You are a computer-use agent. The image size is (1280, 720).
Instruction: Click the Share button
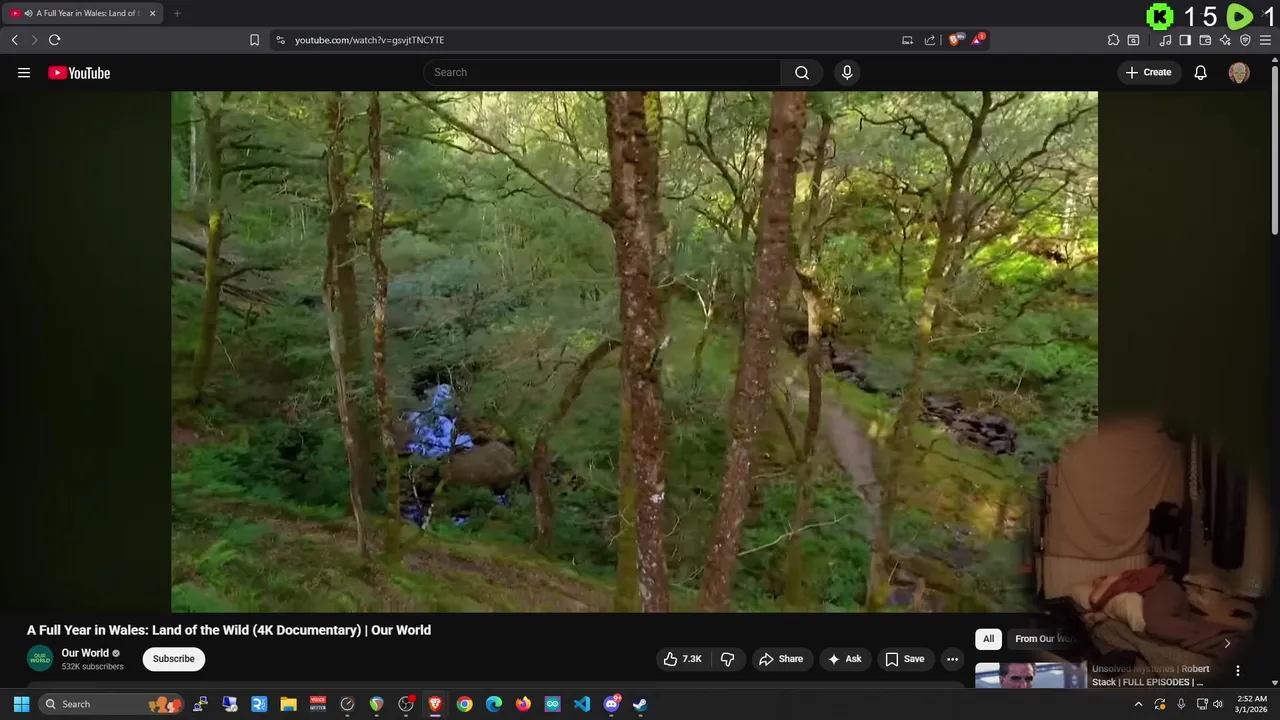pos(781,659)
